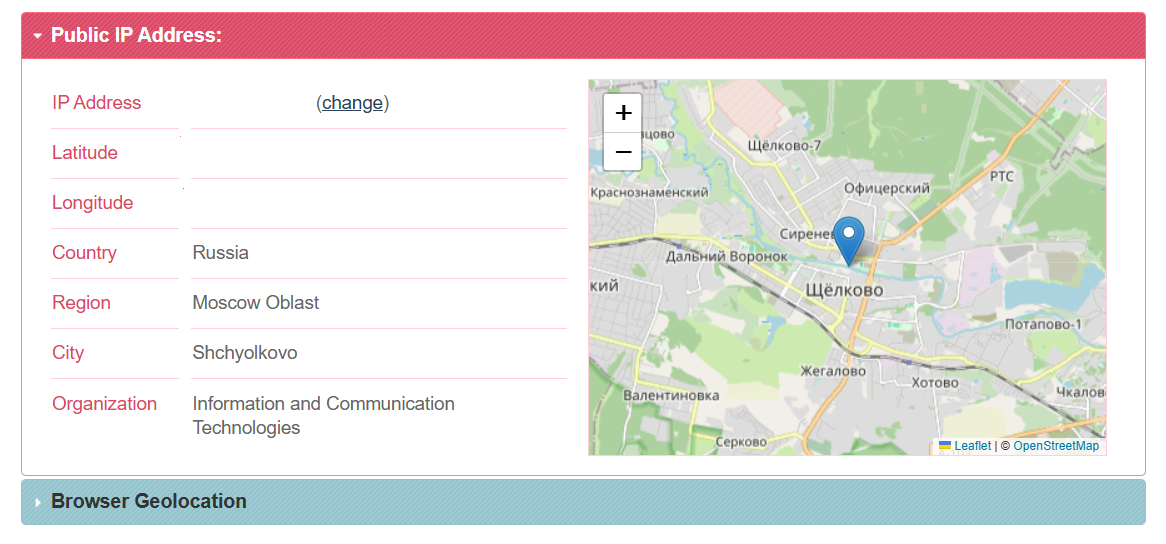Click the change IP address link
The width and height of the screenshot is (1166, 544).
click(x=352, y=103)
